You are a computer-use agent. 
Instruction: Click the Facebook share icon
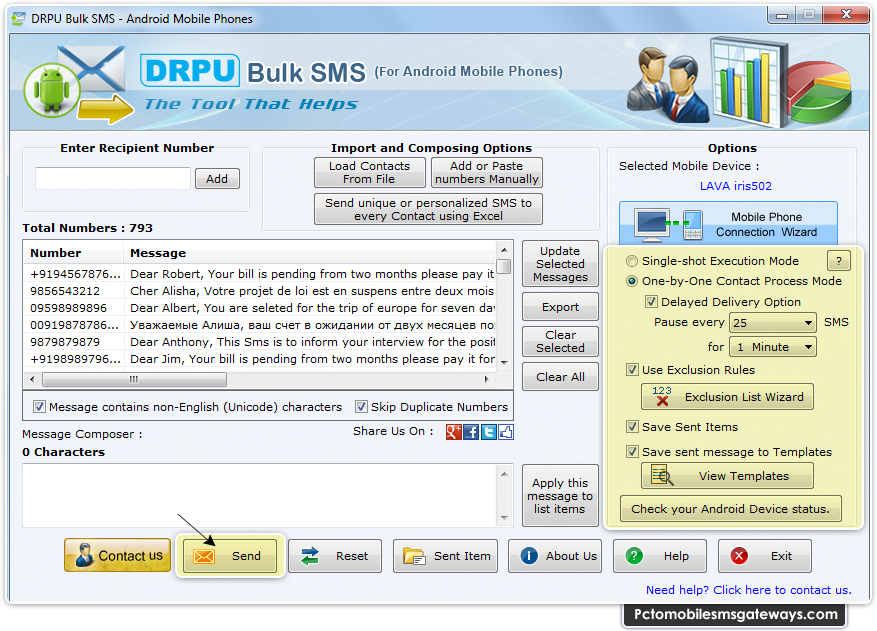pyautogui.click(x=471, y=432)
